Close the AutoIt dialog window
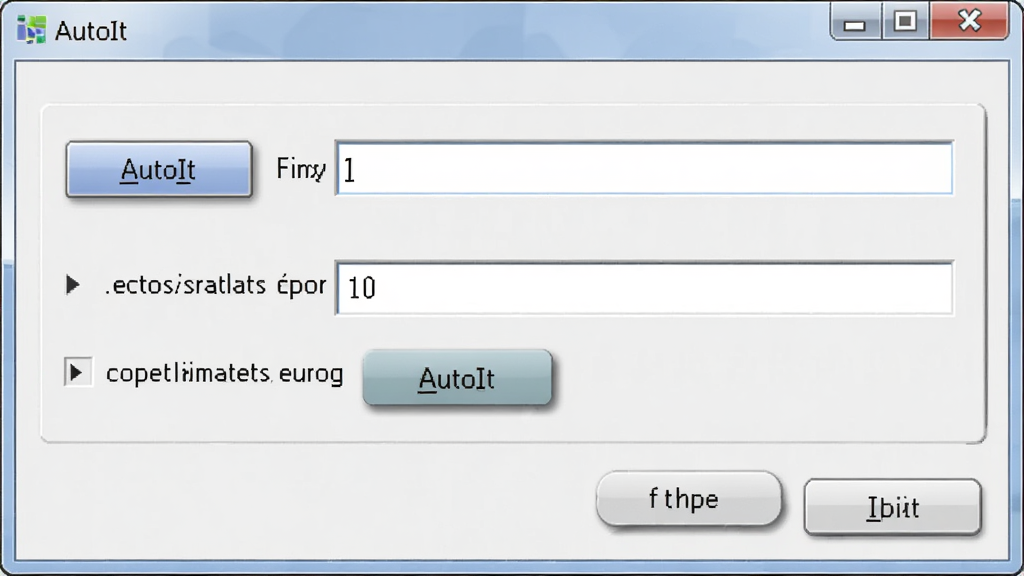This screenshot has width=1024, height=576. [x=969, y=21]
